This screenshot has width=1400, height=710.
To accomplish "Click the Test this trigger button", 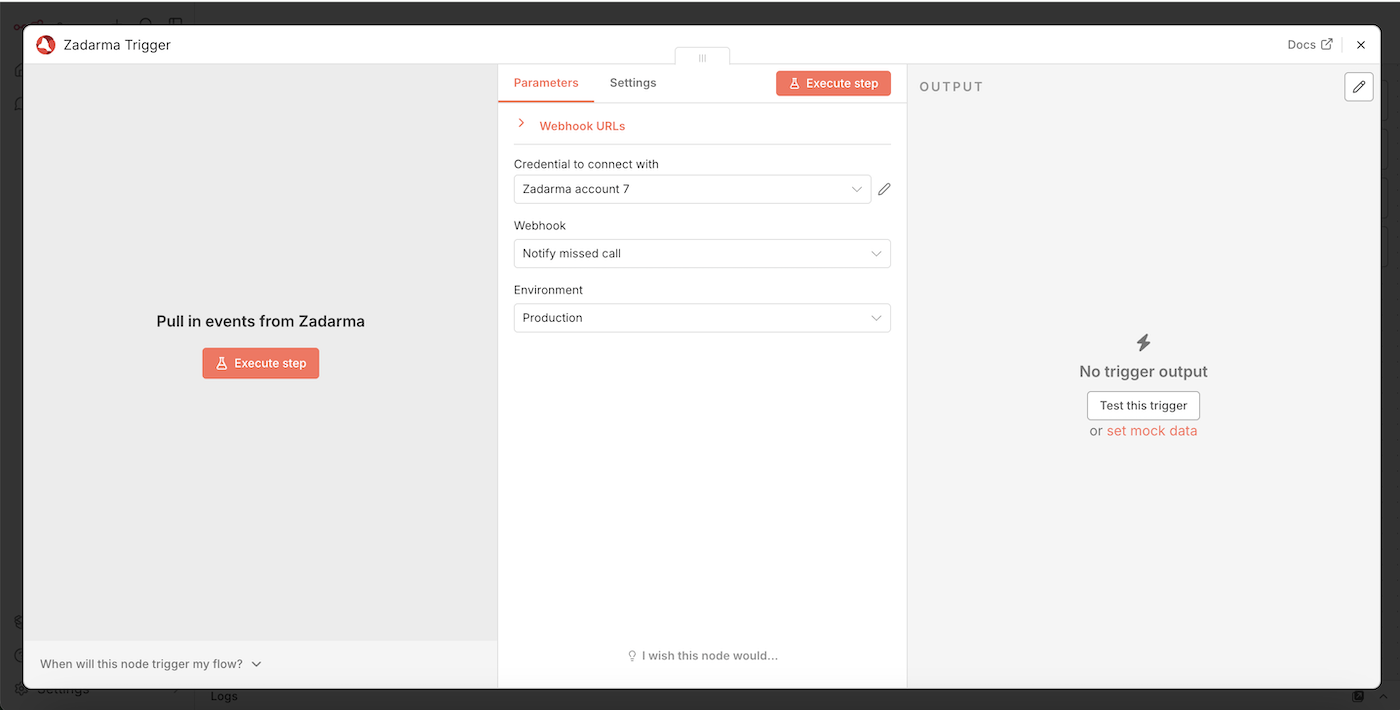I will (1143, 406).
